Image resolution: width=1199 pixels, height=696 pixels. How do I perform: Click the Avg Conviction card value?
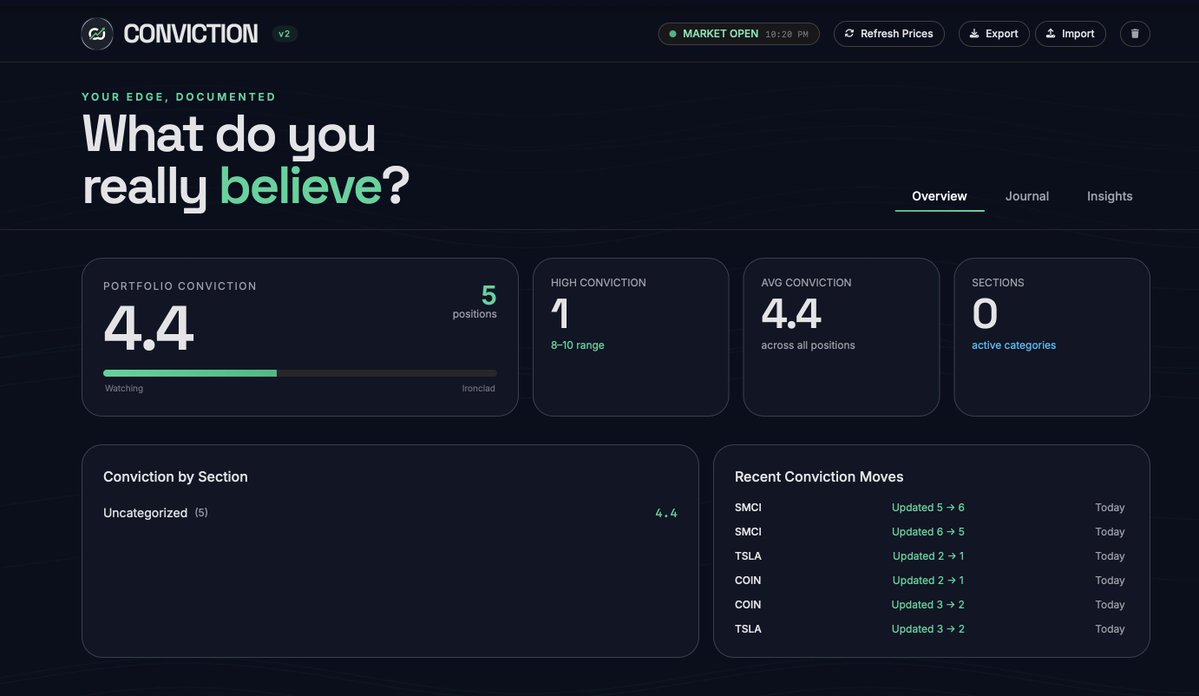pyautogui.click(x=791, y=314)
